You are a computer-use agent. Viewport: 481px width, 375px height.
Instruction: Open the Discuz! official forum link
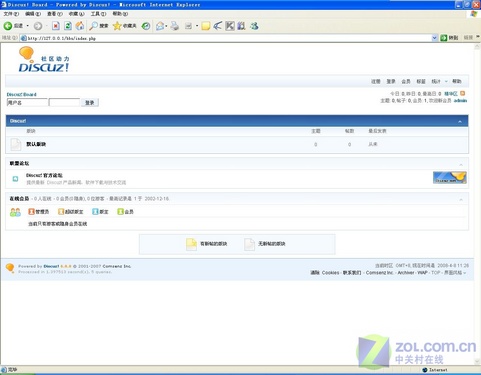pyautogui.click(x=44, y=175)
